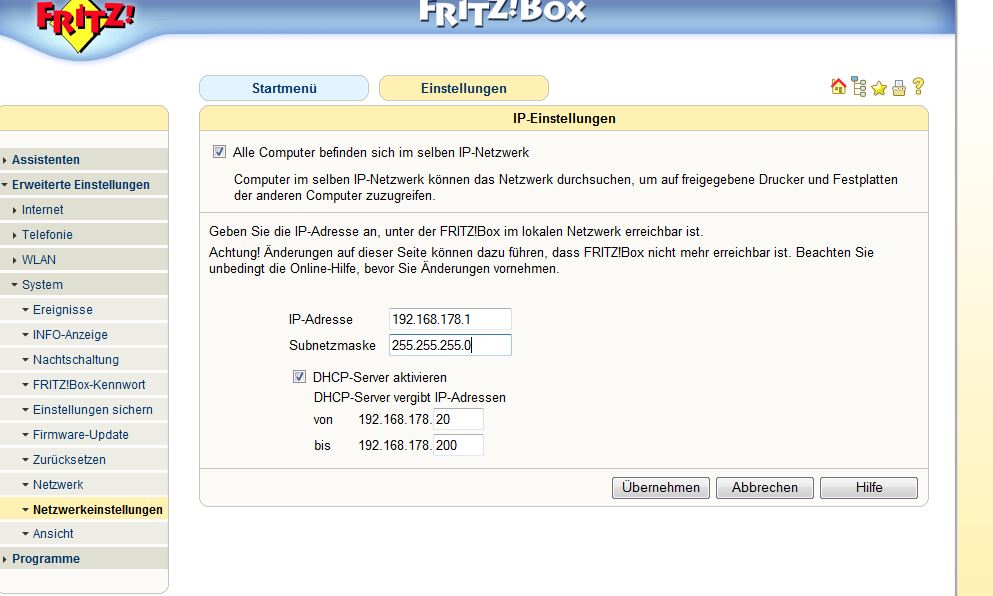Viewport: 993px width, 596px height.
Task: Click the Internet sidebar label
Action: 42,210
